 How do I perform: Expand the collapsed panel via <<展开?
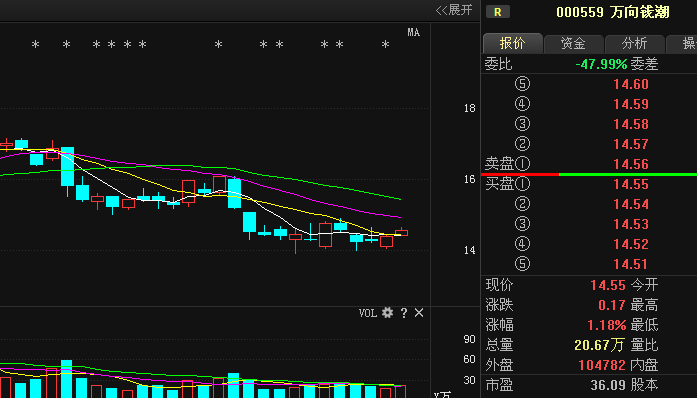click(454, 10)
